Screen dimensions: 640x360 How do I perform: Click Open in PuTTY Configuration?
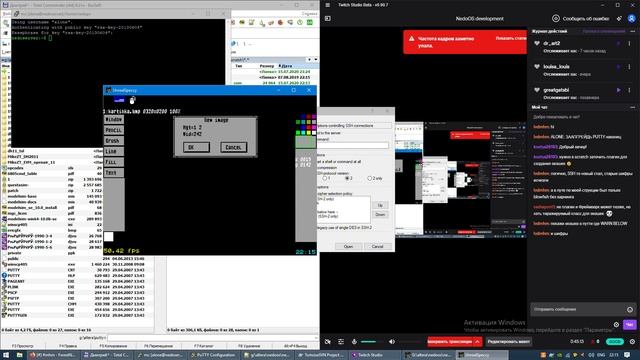(348, 246)
